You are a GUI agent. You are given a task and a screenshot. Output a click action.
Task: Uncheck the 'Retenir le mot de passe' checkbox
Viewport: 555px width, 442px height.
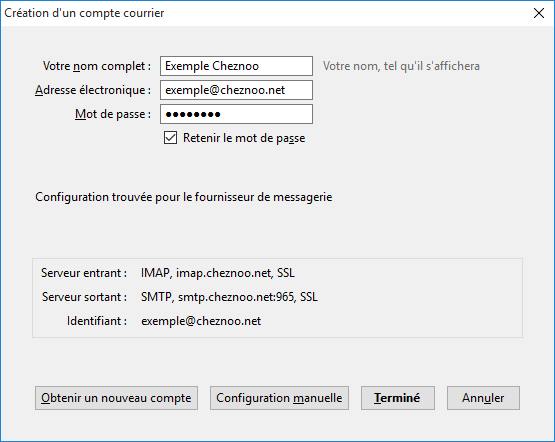coord(170,138)
